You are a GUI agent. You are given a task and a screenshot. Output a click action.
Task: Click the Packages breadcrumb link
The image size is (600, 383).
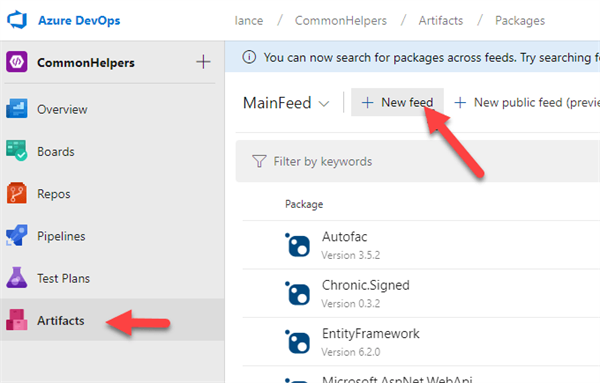click(520, 21)
